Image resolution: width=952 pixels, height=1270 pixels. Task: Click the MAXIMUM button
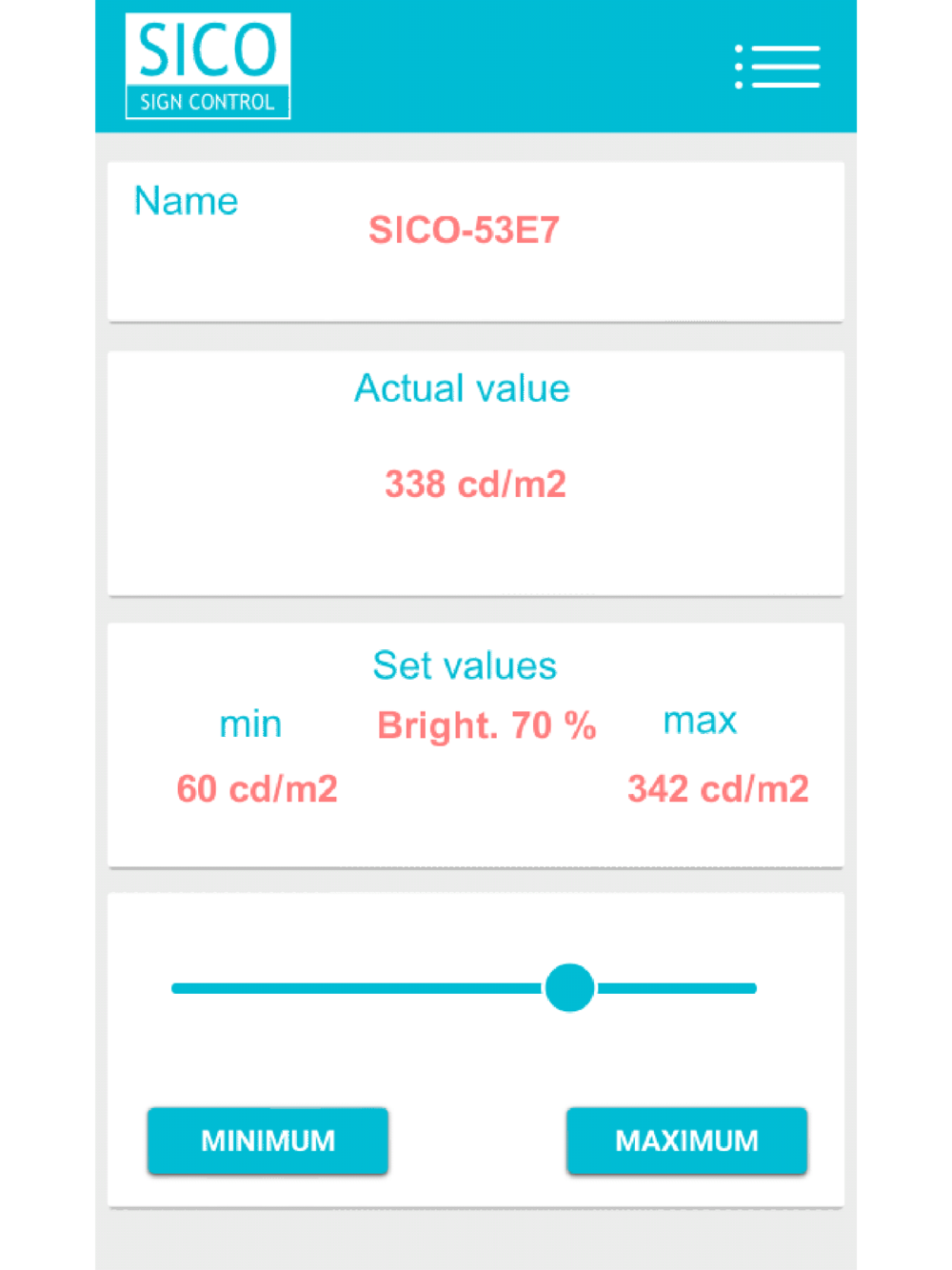(686, 1141)
